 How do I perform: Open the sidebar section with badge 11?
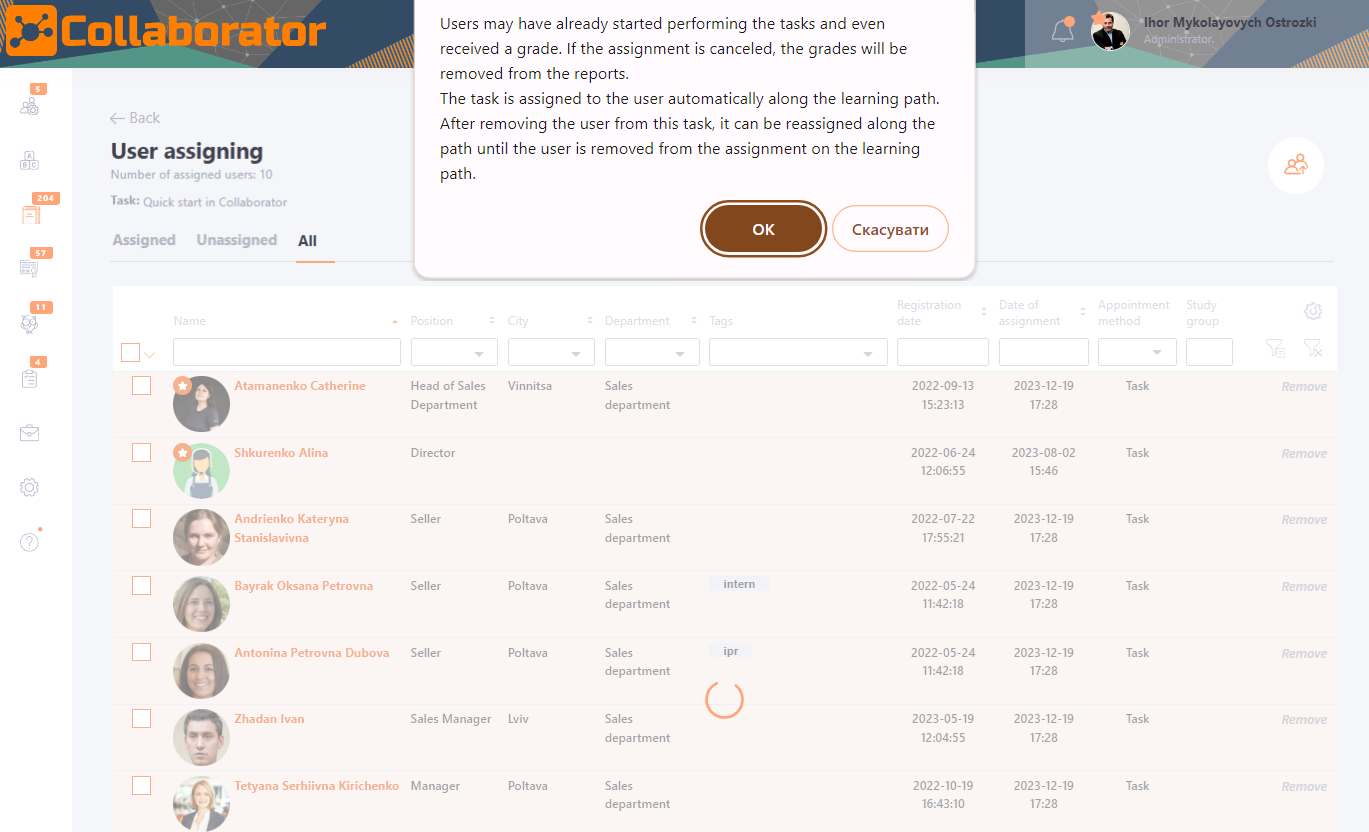[x=29, y=323]
